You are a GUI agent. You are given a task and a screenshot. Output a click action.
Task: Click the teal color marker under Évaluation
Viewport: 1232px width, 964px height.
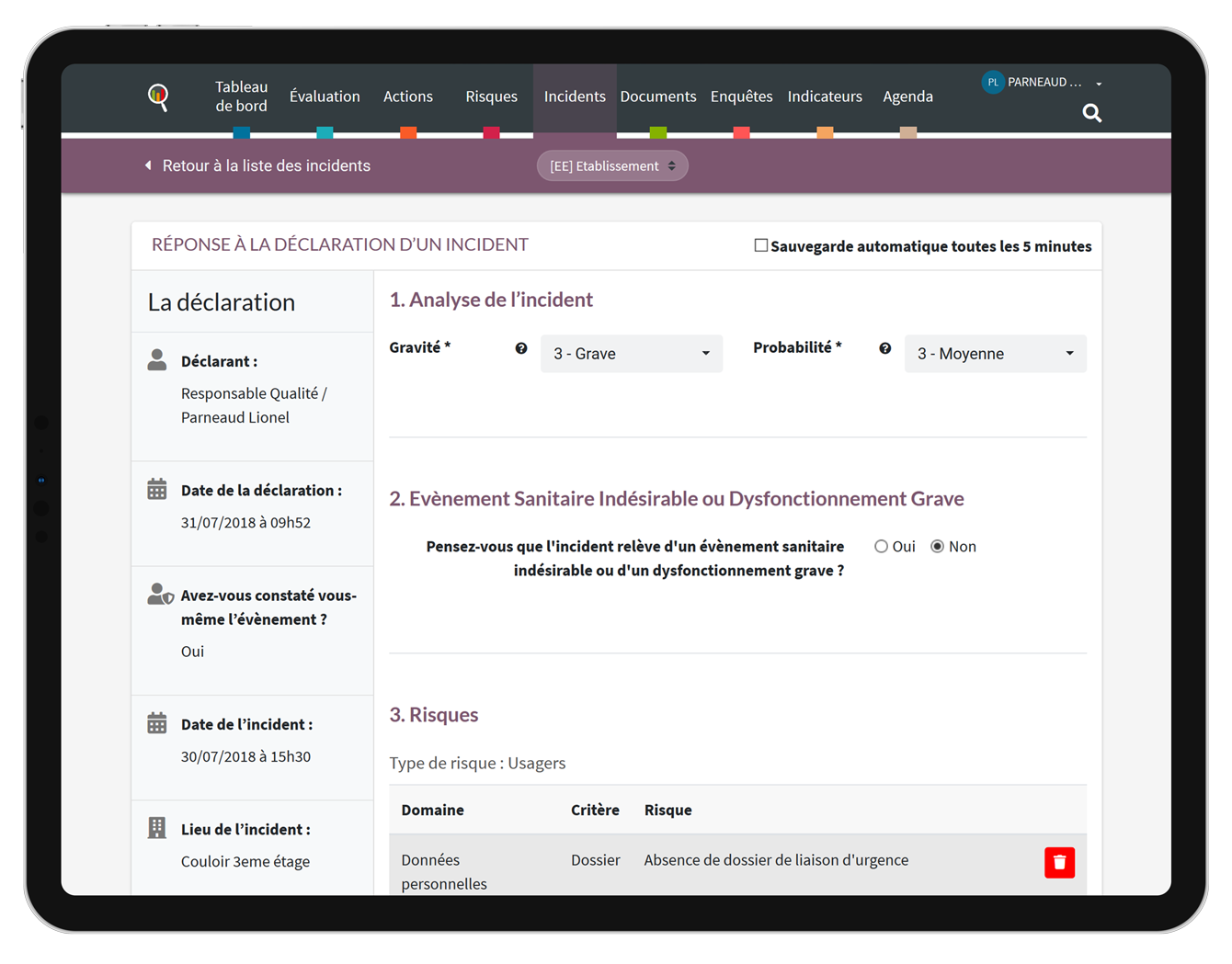(325, 133)
